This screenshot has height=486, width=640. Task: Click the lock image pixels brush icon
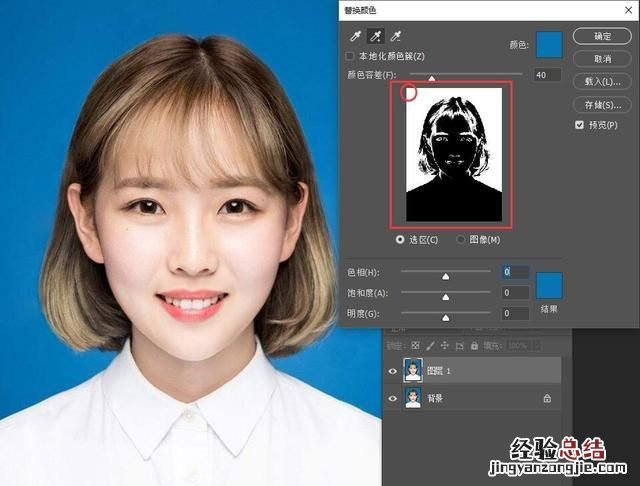(430, 346)
